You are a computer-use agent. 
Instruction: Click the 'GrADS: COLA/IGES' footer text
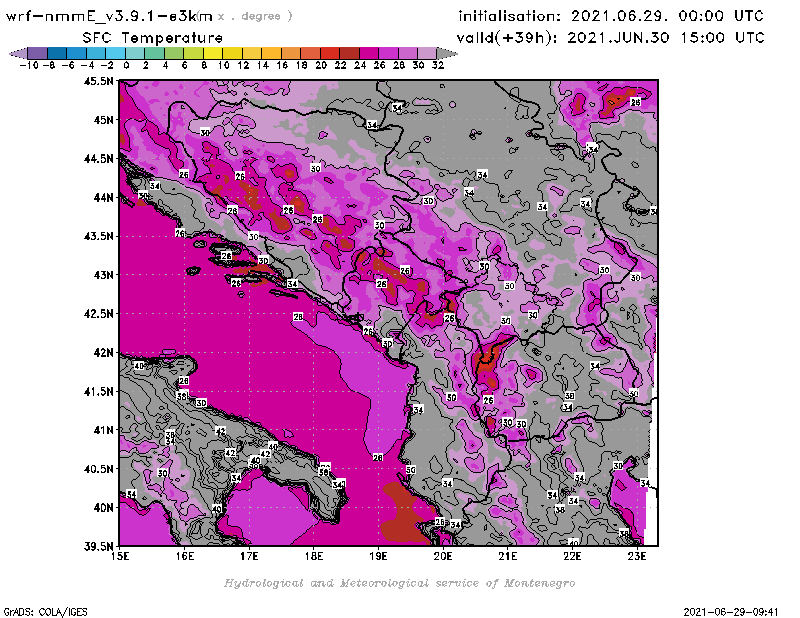pos(45,612)
